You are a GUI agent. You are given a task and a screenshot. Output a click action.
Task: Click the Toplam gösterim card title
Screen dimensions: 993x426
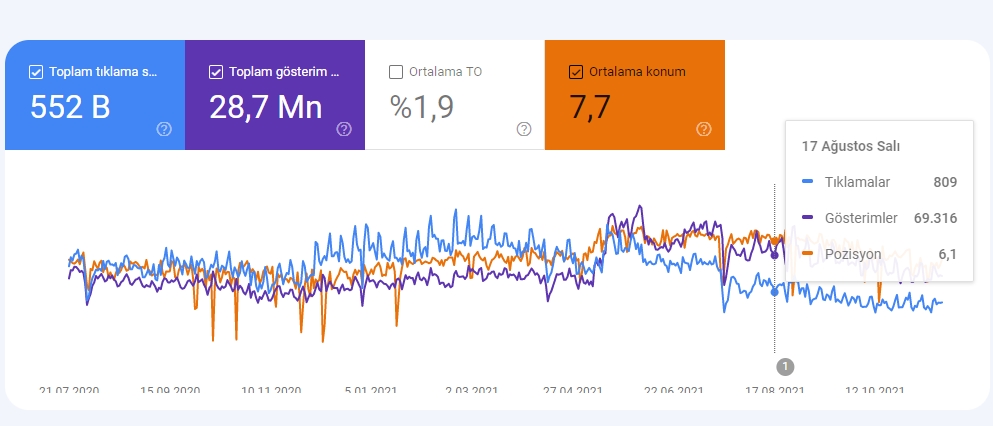[284, 72]
